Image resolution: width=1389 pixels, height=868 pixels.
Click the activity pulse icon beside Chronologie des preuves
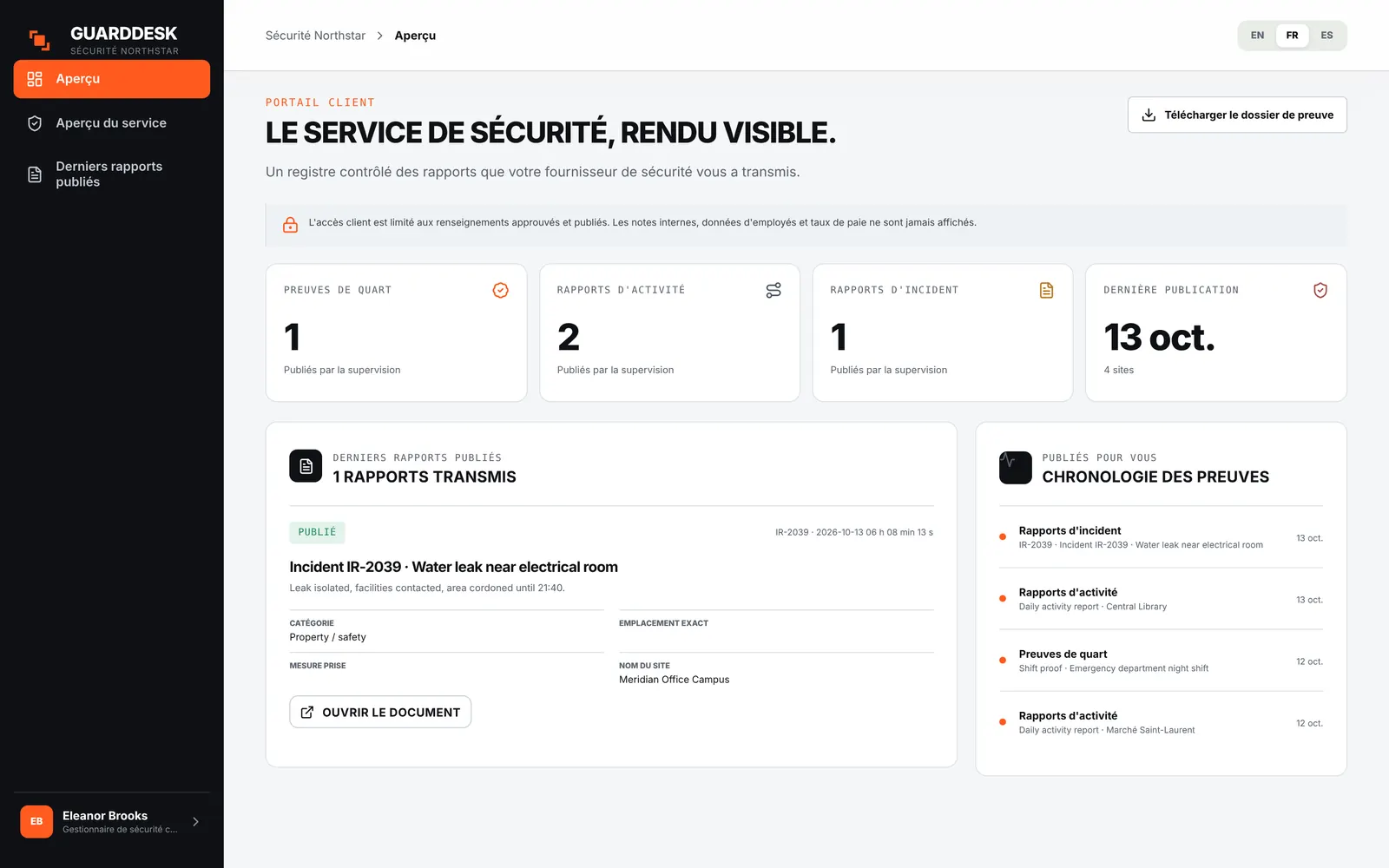(x=1015, y=467)
